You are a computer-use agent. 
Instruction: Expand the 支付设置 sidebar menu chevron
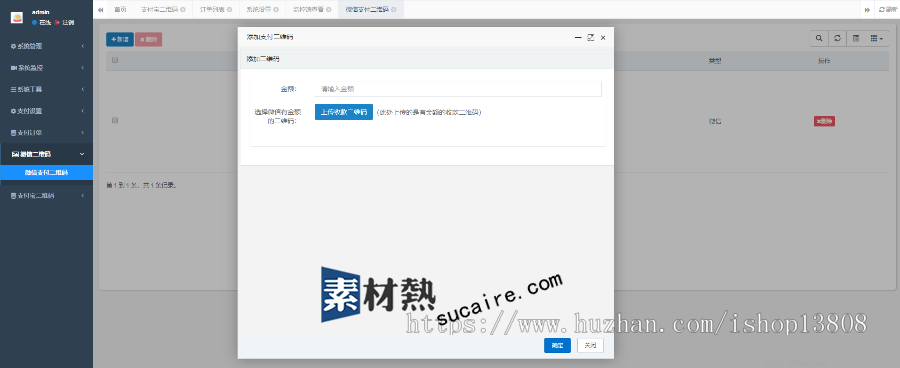tap(83, 111)
